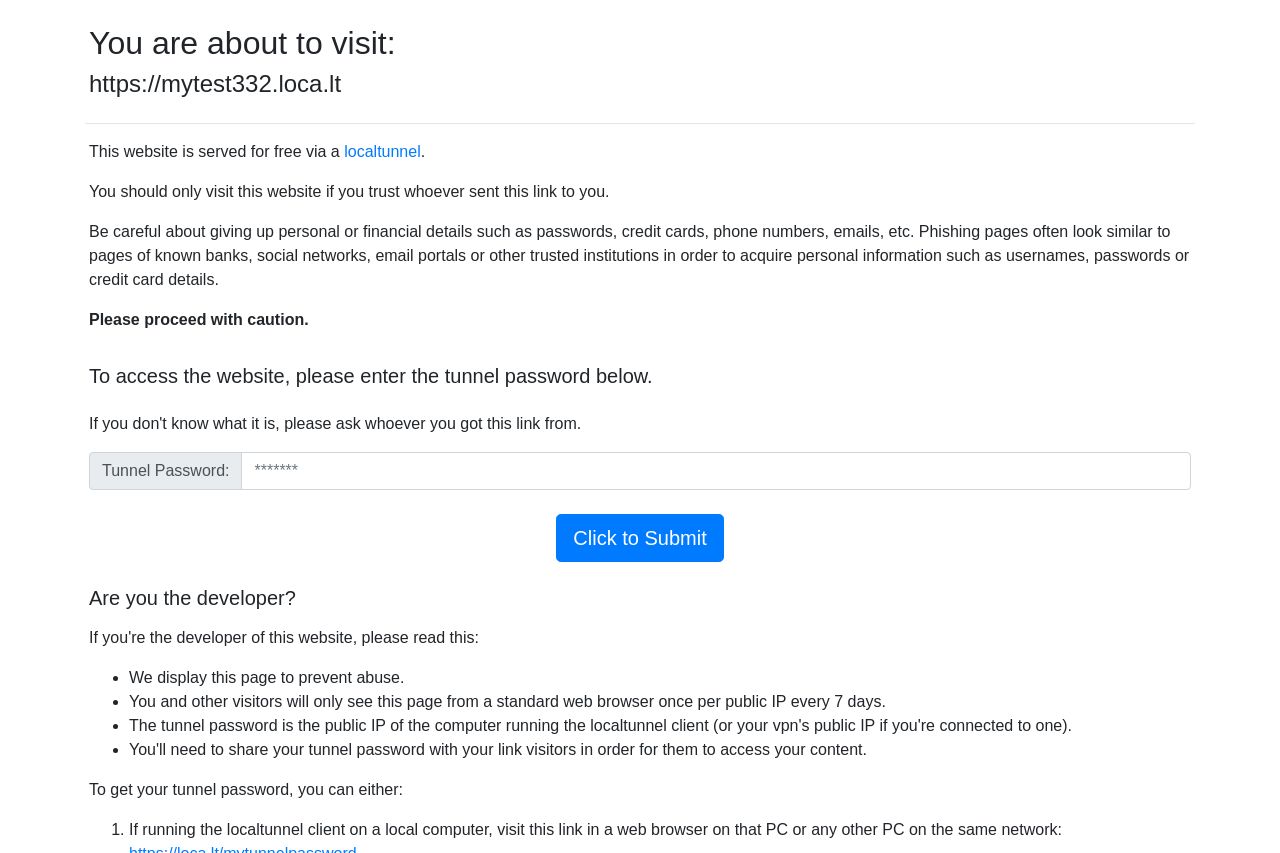Click the To get your tunnel password text
Screen dimensions: 1280x853
coord(245,789)
